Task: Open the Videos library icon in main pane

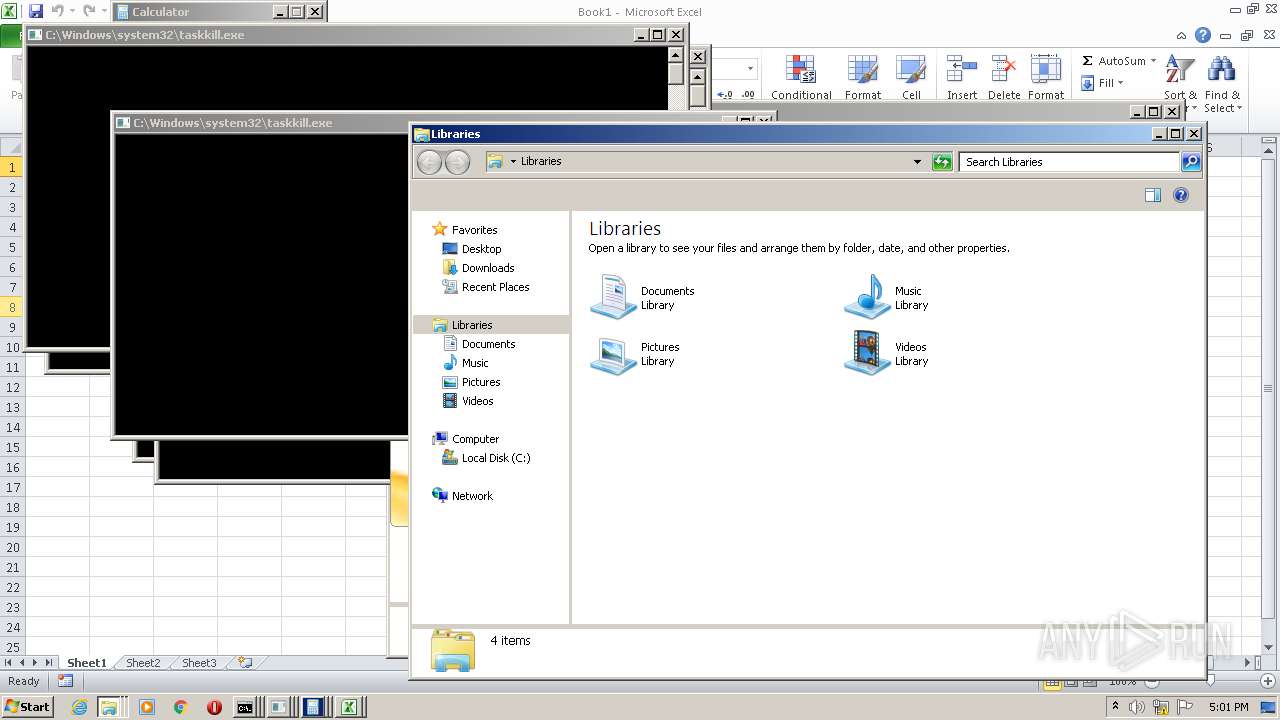Action: tap(867, 354)
